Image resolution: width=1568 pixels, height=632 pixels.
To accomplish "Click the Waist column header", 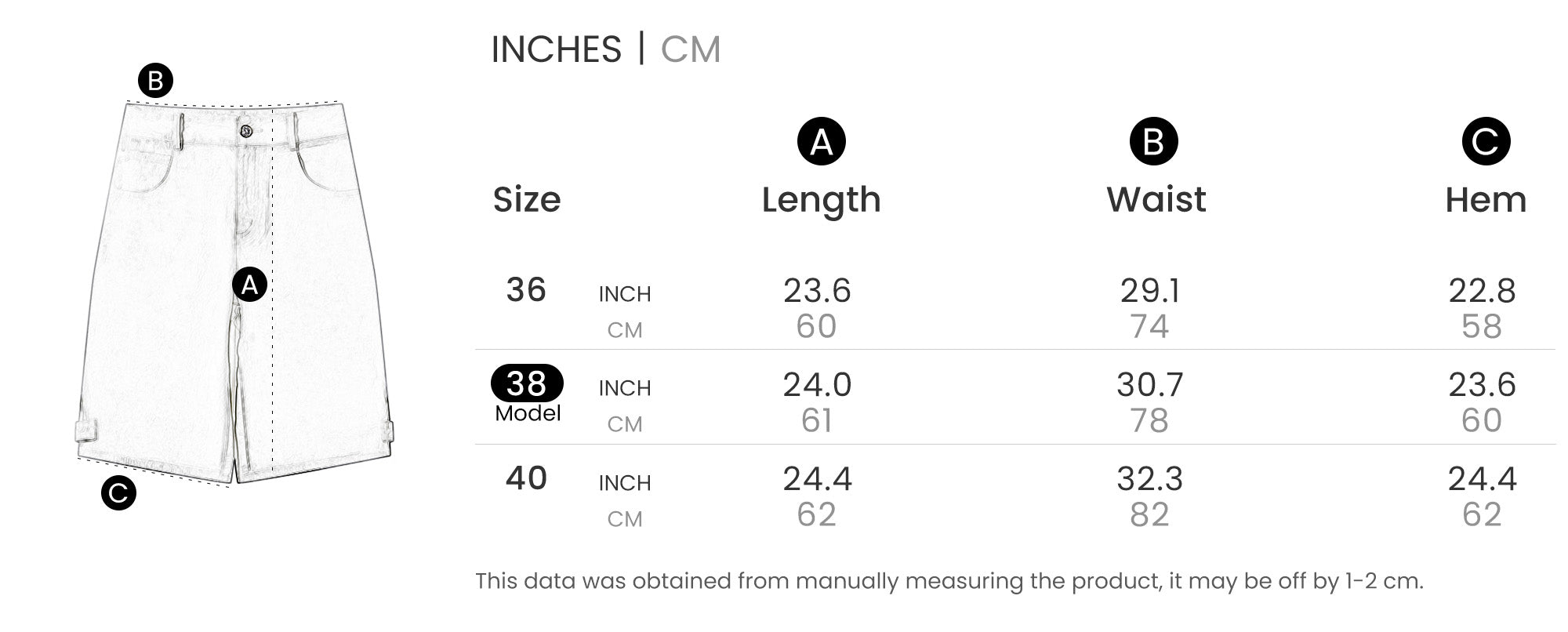I will [x=1156, y=199].
